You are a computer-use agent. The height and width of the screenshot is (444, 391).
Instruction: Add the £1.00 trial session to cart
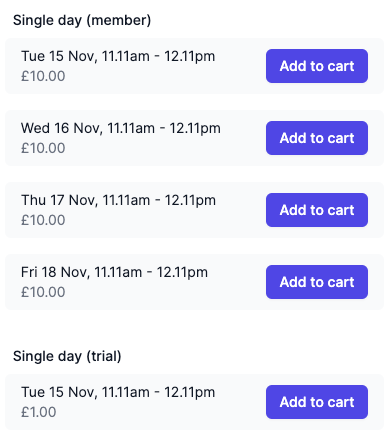click(x=317, y=402)
